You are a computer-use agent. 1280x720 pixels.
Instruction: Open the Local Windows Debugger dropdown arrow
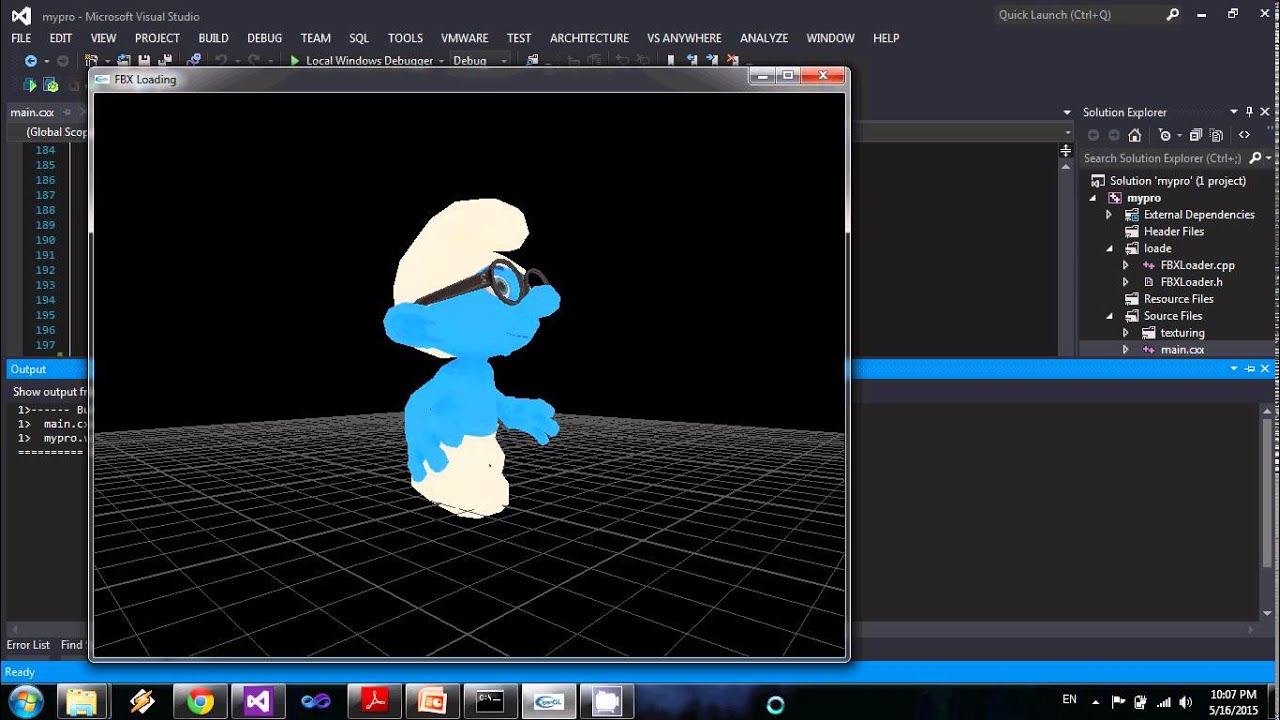pos(441,61)
